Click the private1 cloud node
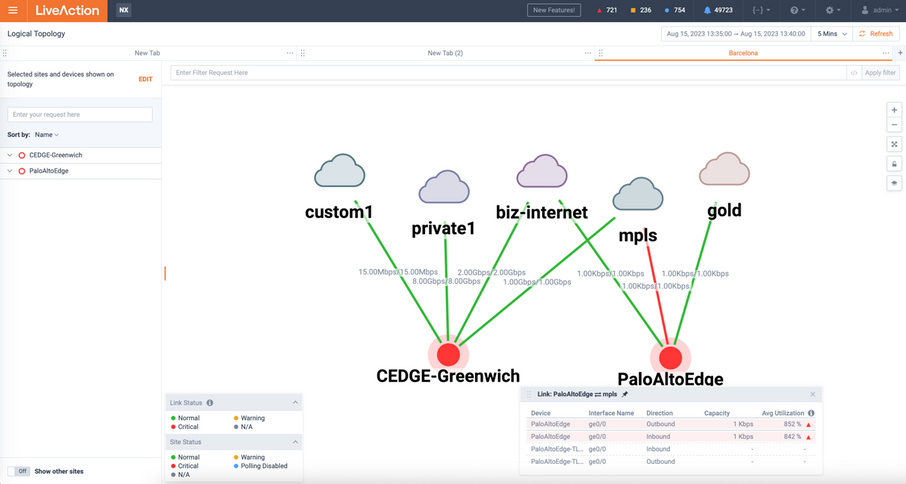Screen dimensions: 906x484 [444, 187]
